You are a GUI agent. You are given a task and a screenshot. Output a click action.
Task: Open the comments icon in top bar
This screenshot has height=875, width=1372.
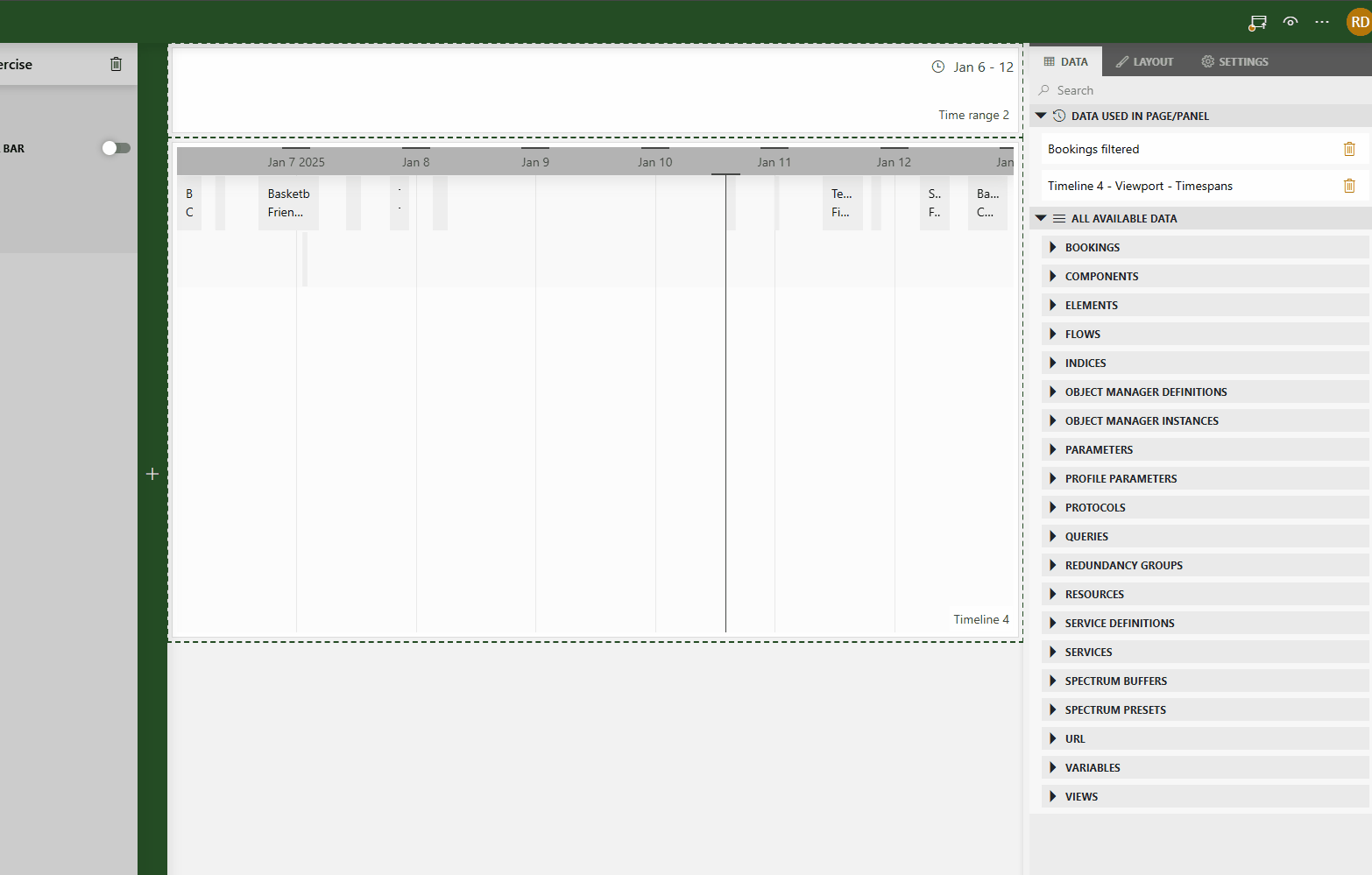click(x=1258, y=22)
